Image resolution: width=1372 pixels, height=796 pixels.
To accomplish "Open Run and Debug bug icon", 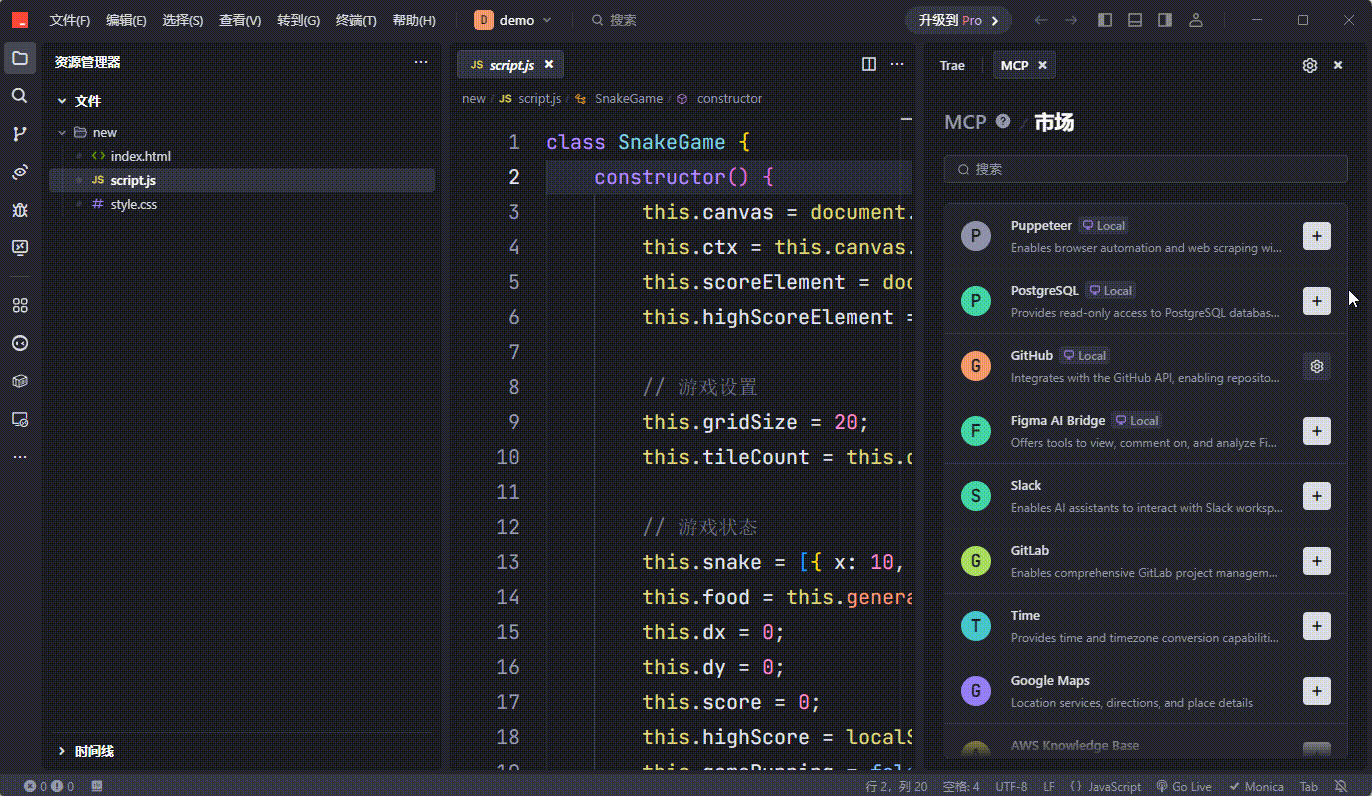I will point(19,210).
